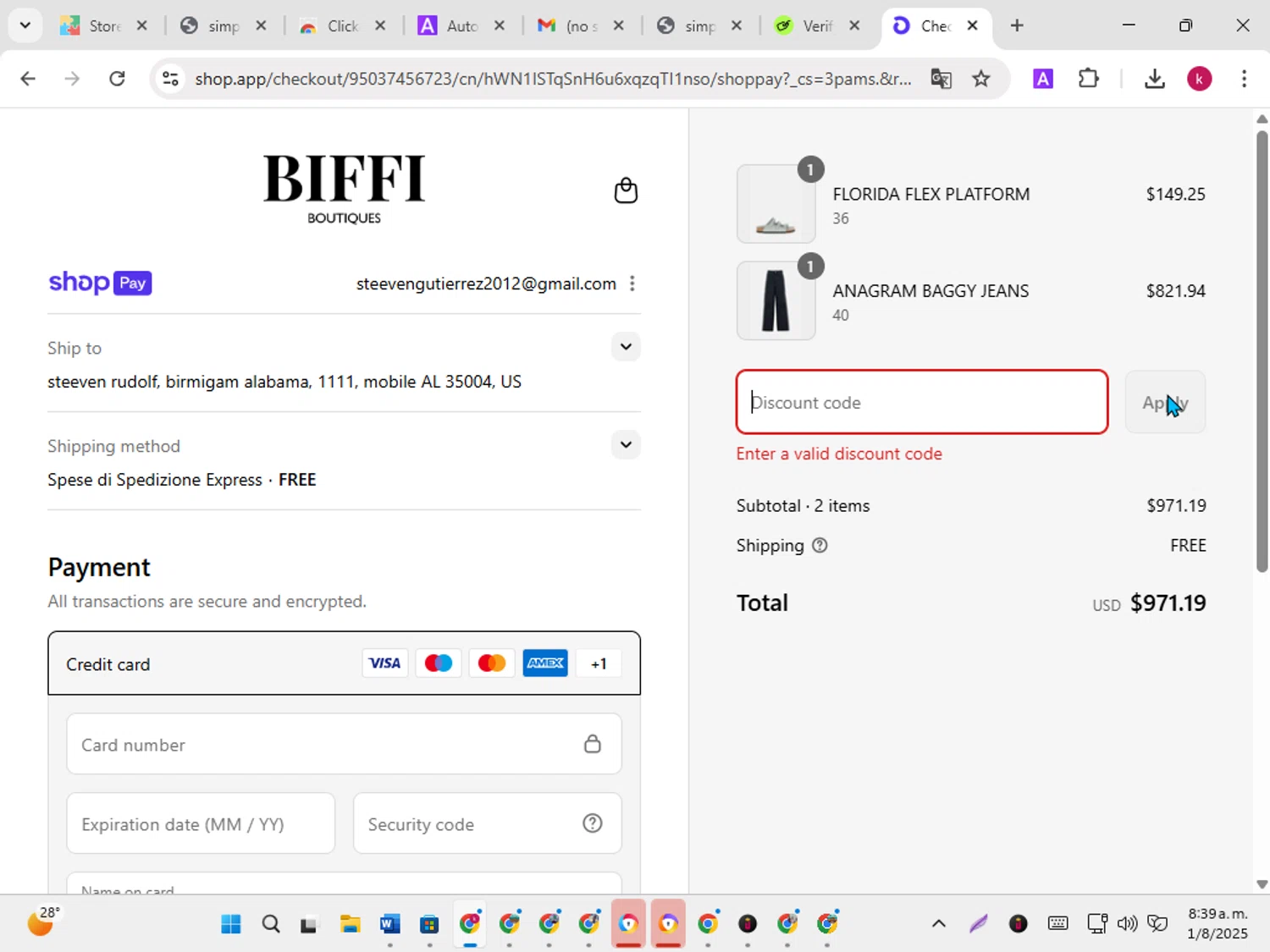This screenshot has width=1270, height=952.
Task: Click the Visa card icon
Action: tap(384, 663)
